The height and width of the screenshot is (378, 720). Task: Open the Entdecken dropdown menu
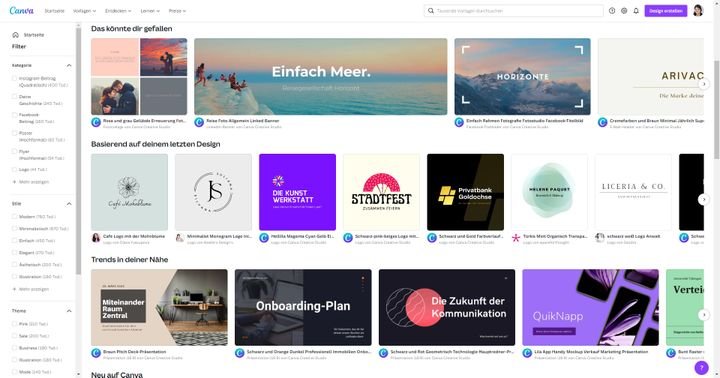(x=118, y=11)
